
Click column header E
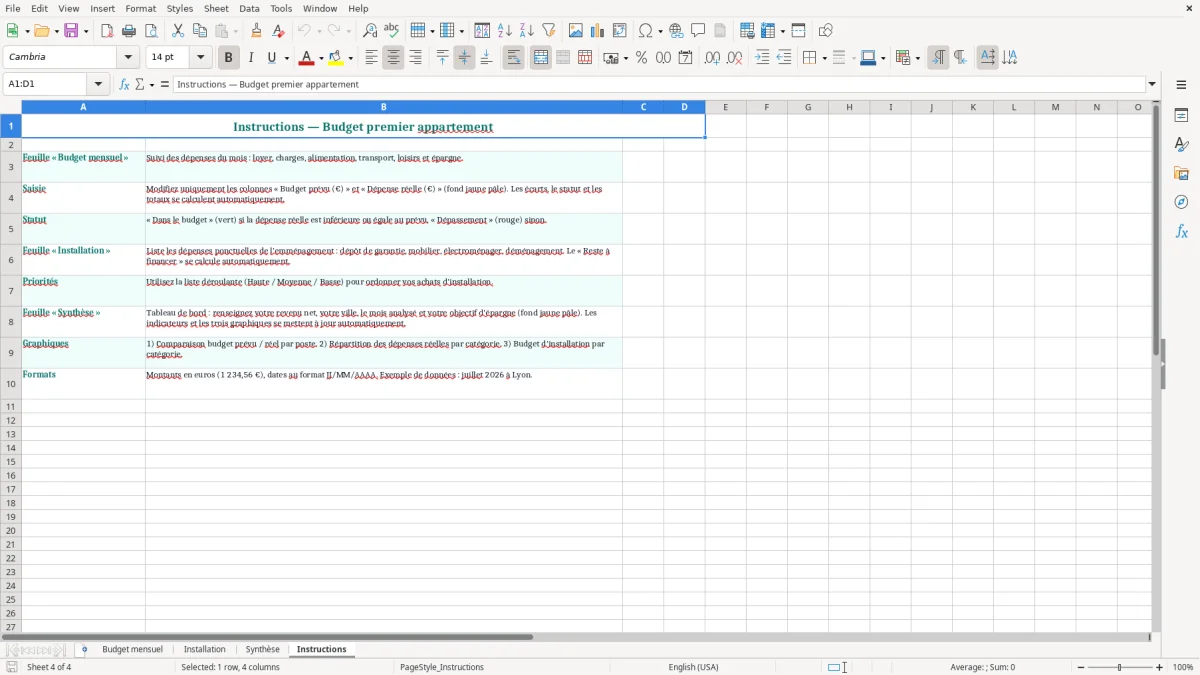pos(726,107)
